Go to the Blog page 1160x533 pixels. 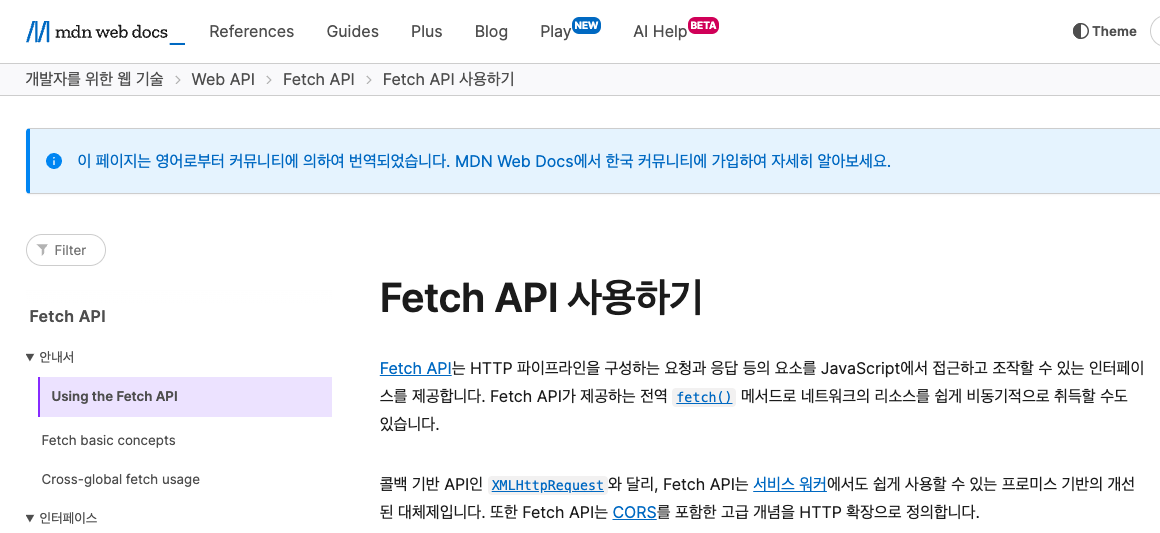pyautogui.click(x=491, y=31)
